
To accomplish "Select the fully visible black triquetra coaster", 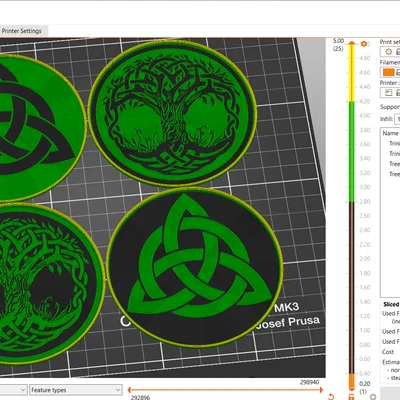I will (x=195, y=268).
